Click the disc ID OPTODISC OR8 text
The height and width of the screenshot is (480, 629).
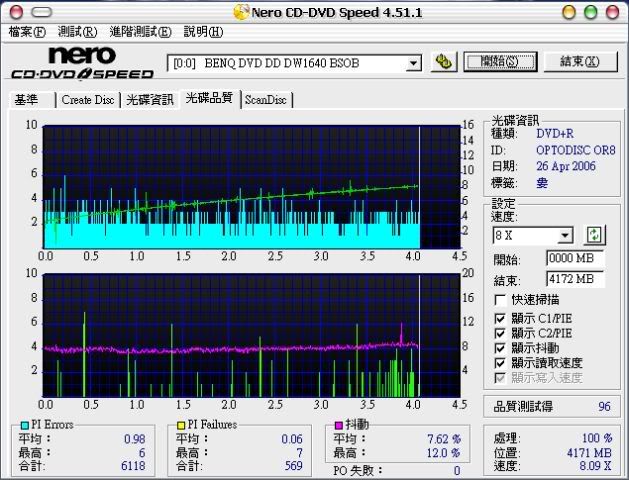click(x=576, y=150)
